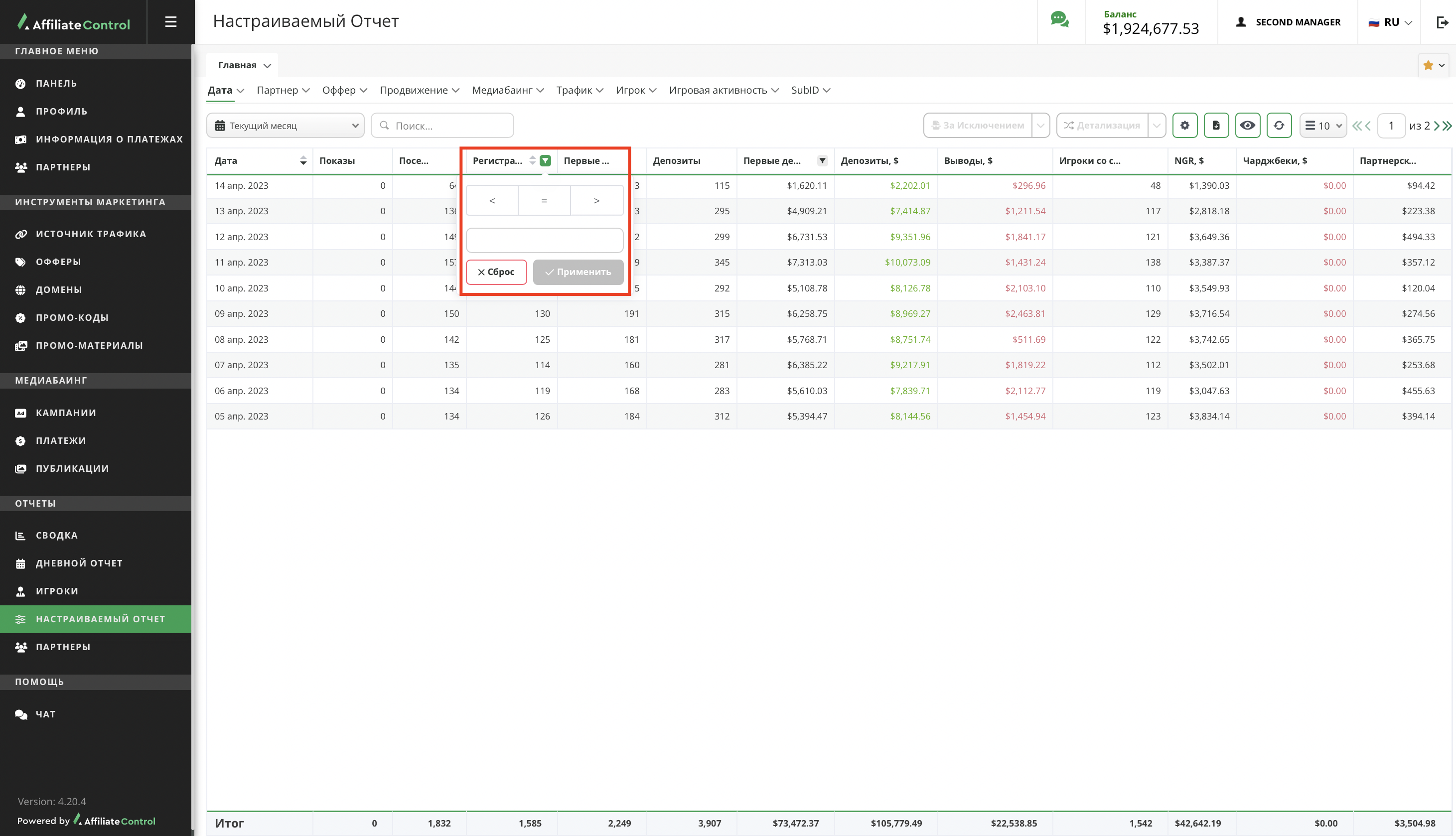The image size is (1456, 836).
Task: Click the export file icon
Action: (x=1216, y=125)
